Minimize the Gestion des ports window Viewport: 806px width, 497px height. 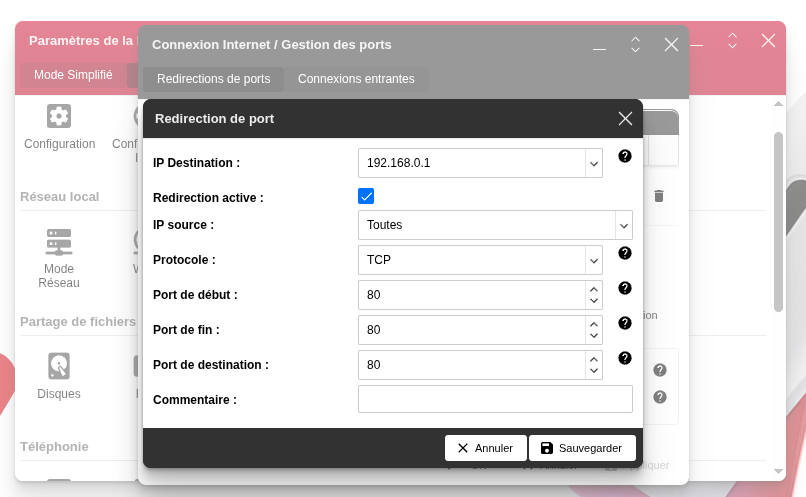coord(599,49)
